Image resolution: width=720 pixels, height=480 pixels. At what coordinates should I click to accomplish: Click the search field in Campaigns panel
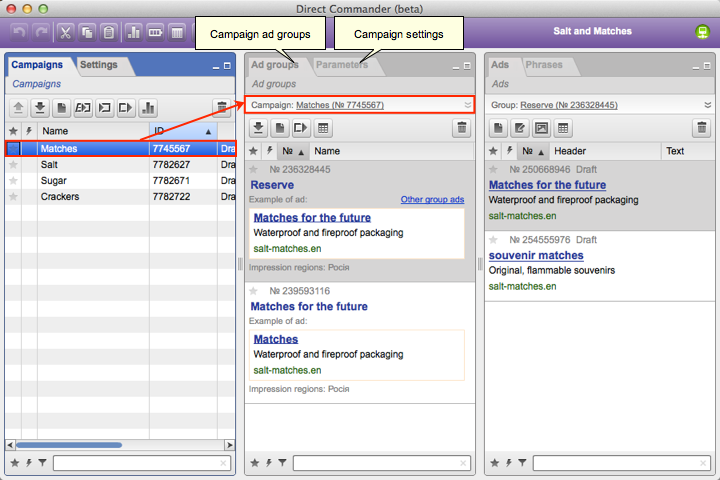[x=142, y=463]
